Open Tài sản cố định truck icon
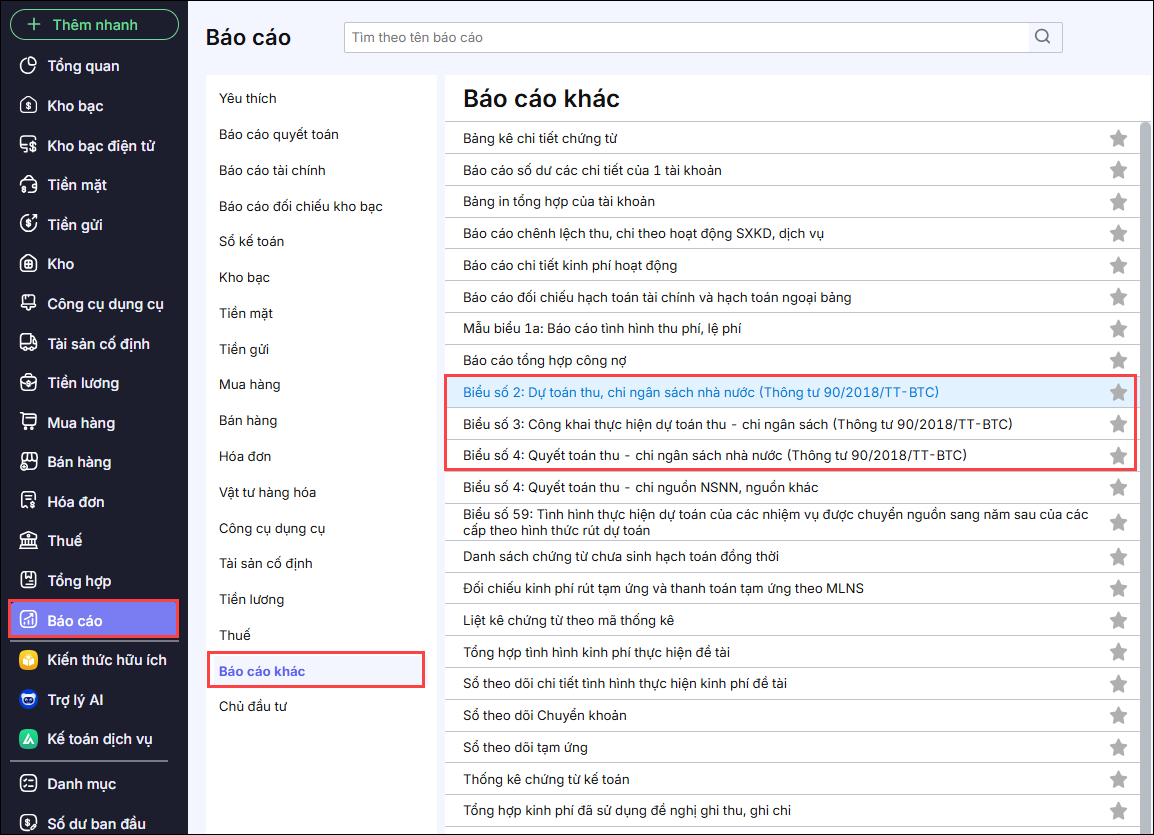The width and height of the screenshot is (1154, 835). tap(29, 344)
